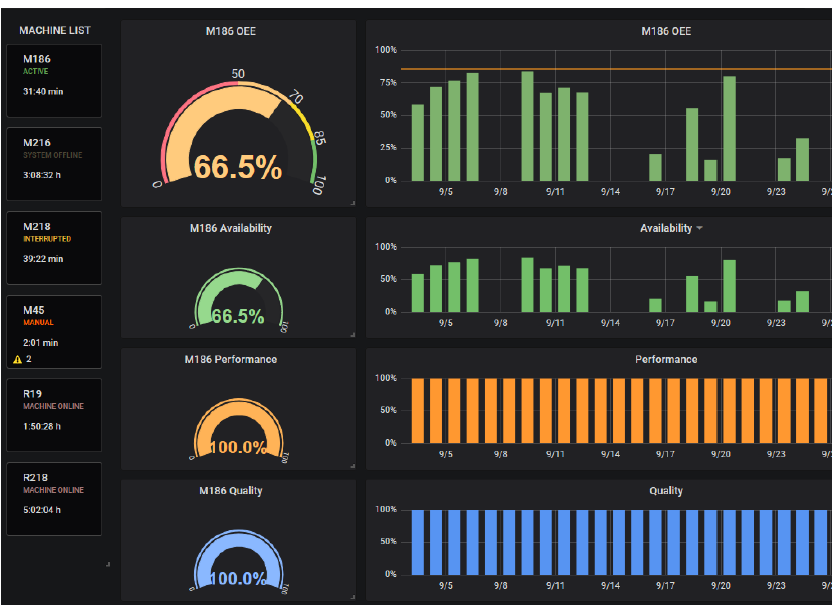Open the M218 interrupted machine card
Screen dimensions: 836x612
(x=54, y=248)
